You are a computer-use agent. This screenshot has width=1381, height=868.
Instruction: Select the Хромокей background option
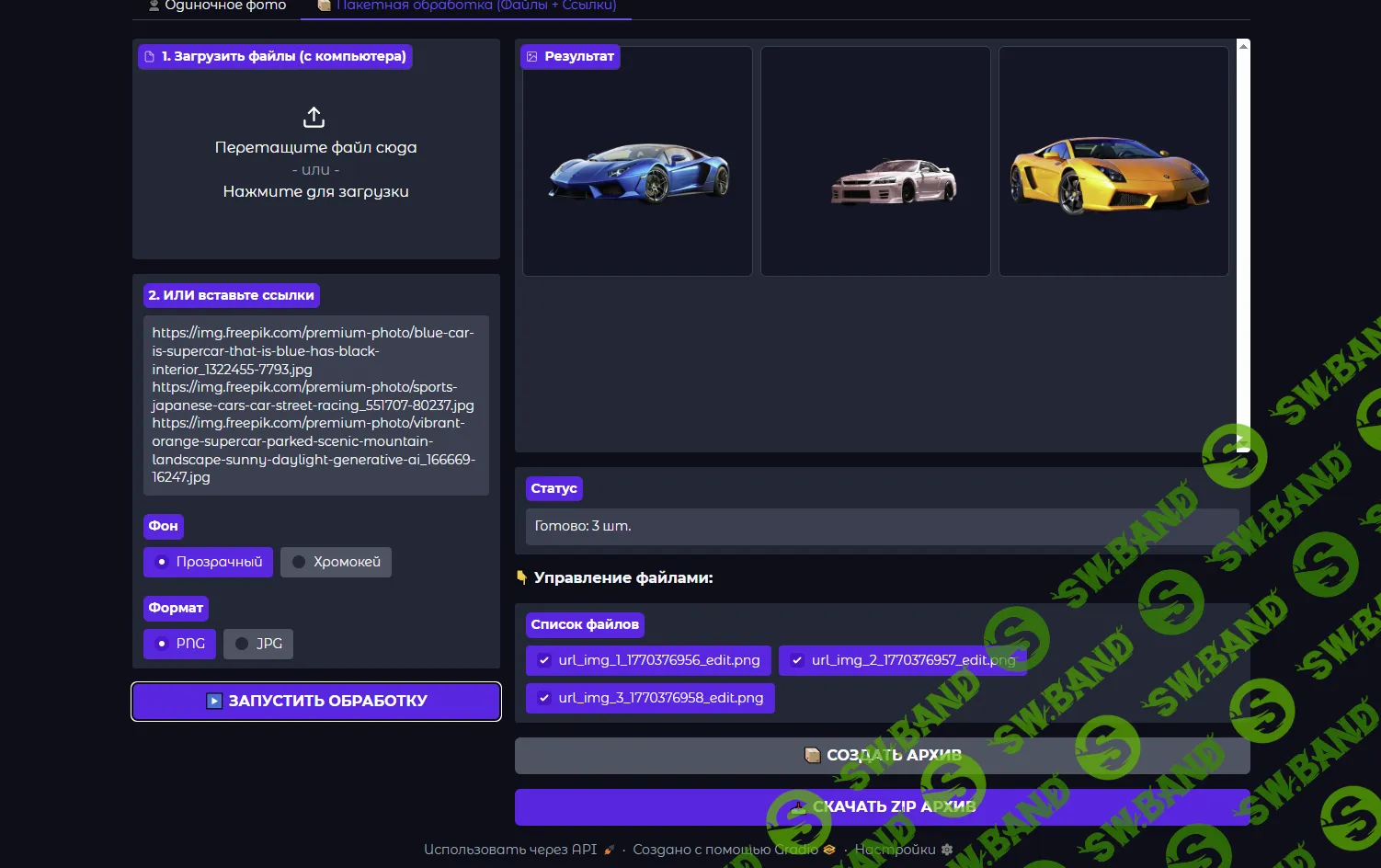click(x=336, y=562)
